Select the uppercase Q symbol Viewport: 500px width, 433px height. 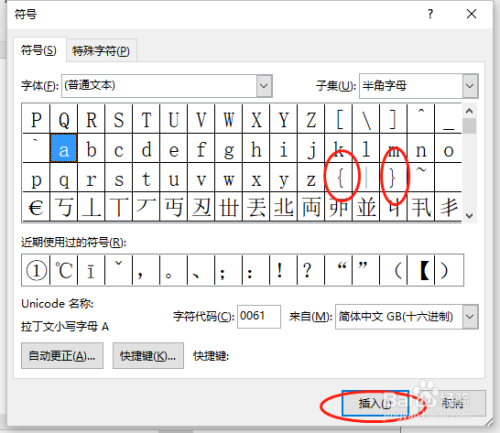(x=64, y=119)
